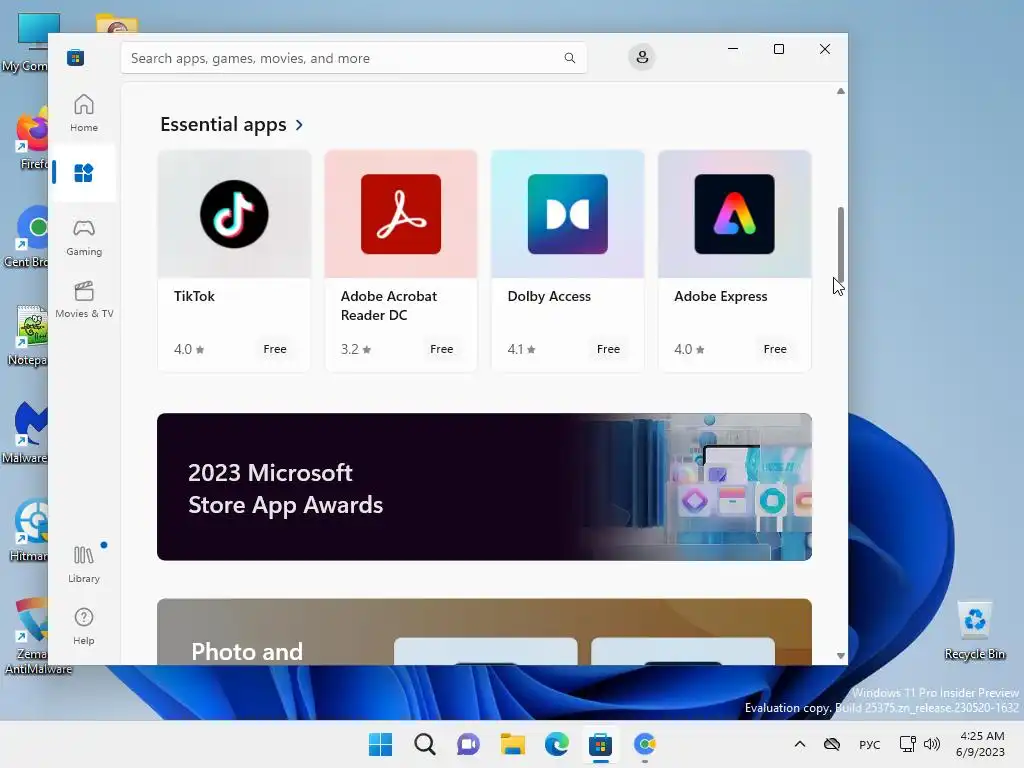Screen dimensions: 1024x768
Task: Click the Dolby Access app icon
Action: pos(568,214)
